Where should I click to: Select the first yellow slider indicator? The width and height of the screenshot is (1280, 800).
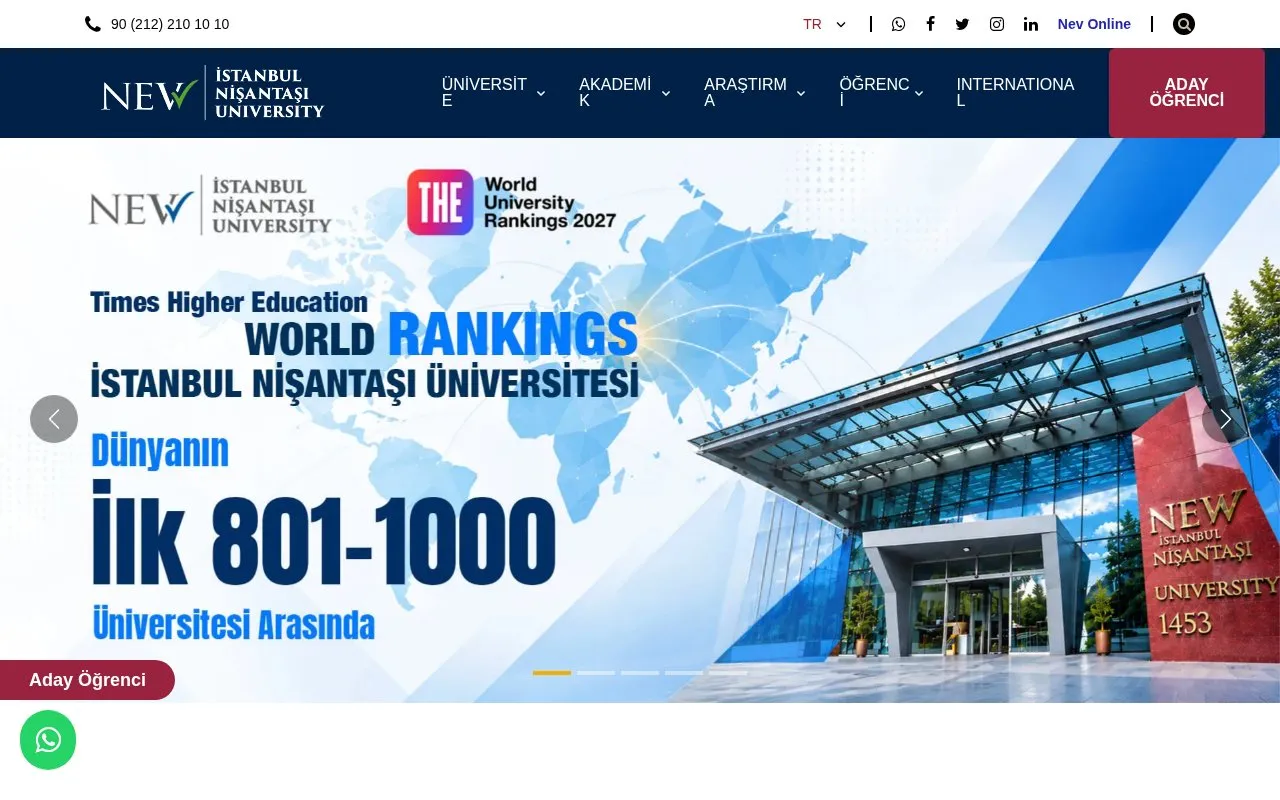[x=552, y=673]
